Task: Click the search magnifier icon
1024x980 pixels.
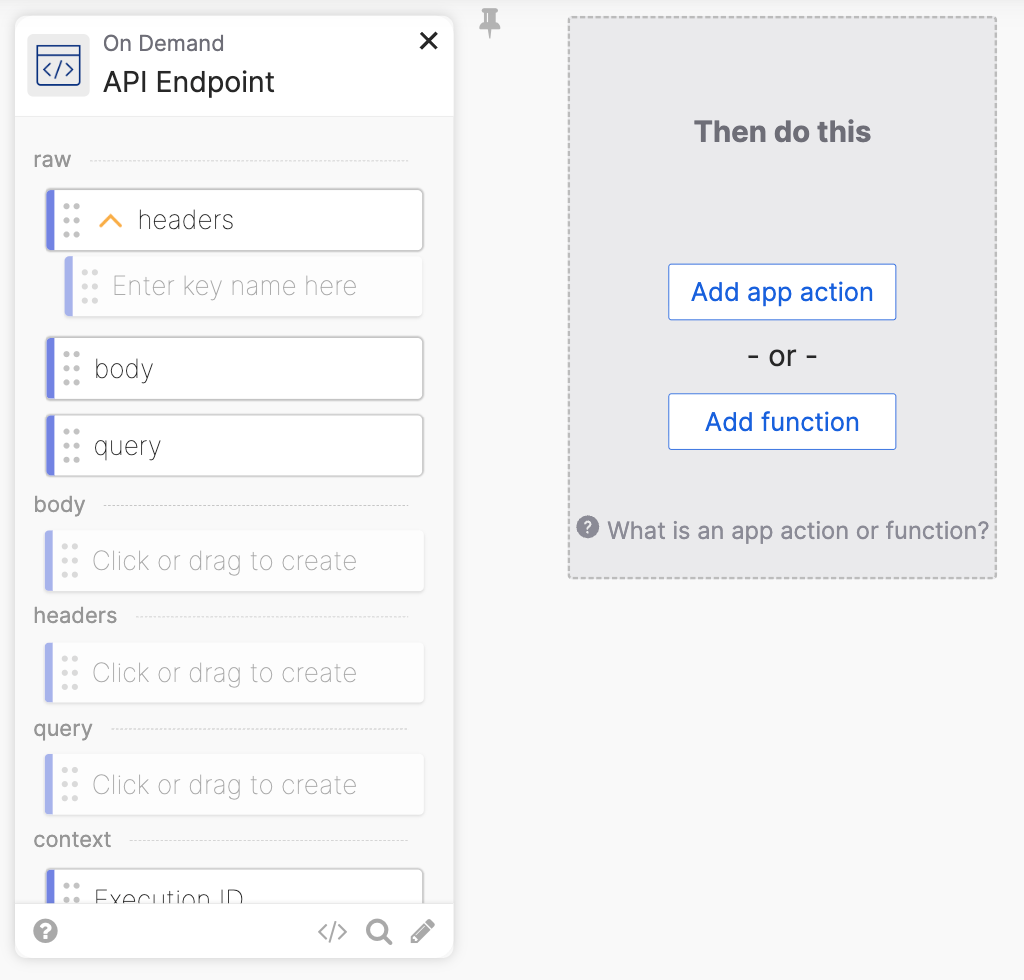Action: click(378, 931)
